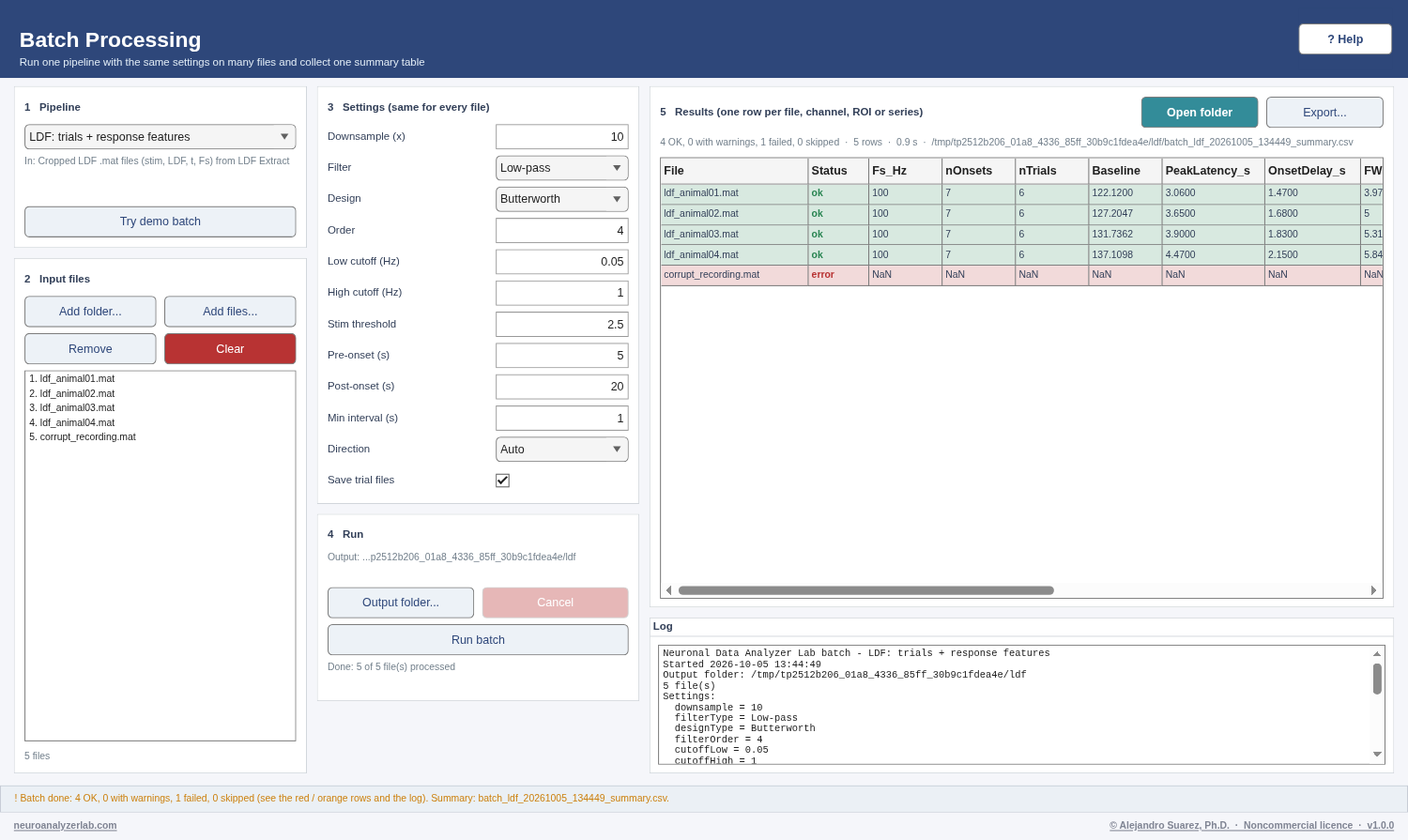Click the ldf_animal02.mat results row file cell
This screenshot has height=840, width=1408.
(x=734, y=214)
